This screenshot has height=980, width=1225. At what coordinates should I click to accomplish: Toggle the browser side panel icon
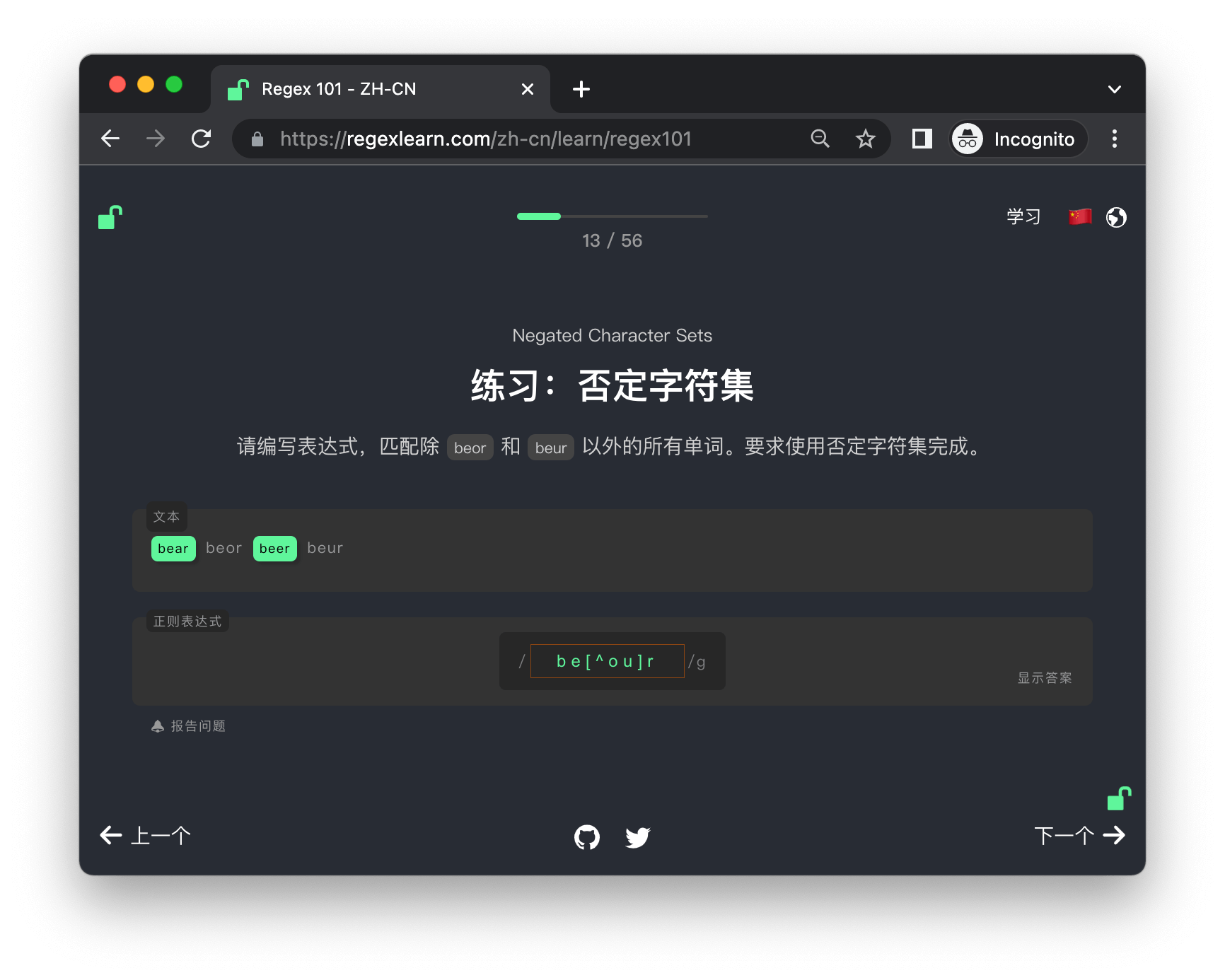[922, 139]
